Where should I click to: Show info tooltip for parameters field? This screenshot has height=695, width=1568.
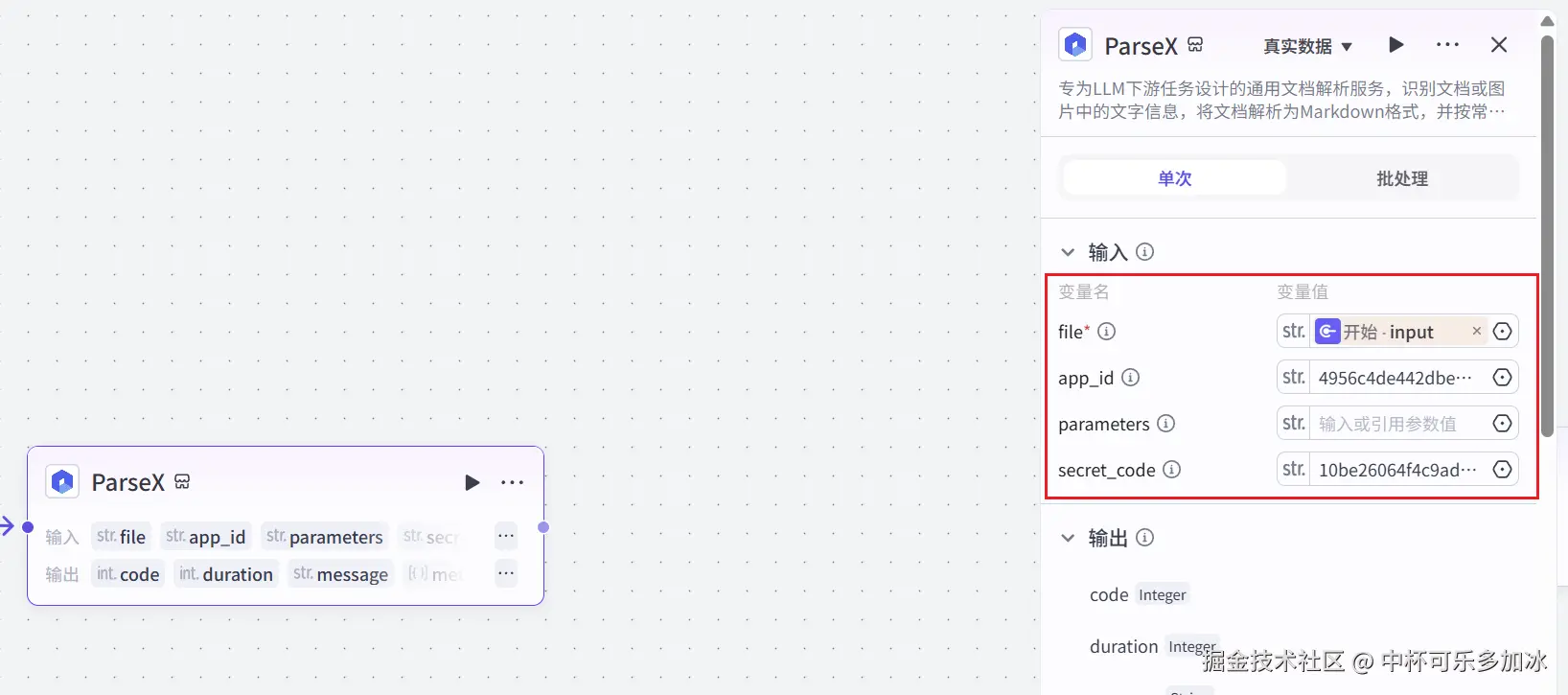tap(1165, 424)
